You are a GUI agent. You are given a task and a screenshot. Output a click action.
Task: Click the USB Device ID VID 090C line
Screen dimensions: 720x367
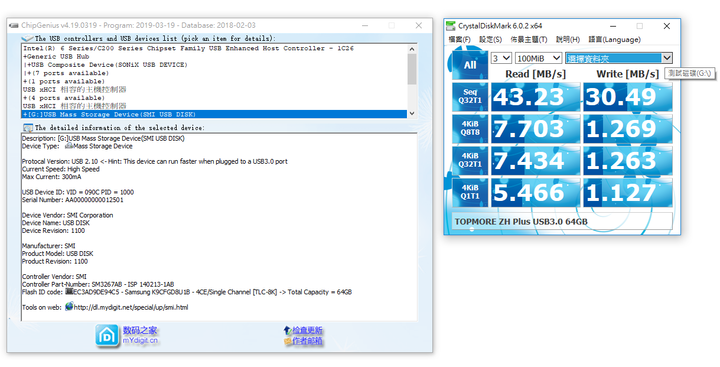(x=78, y=192)
